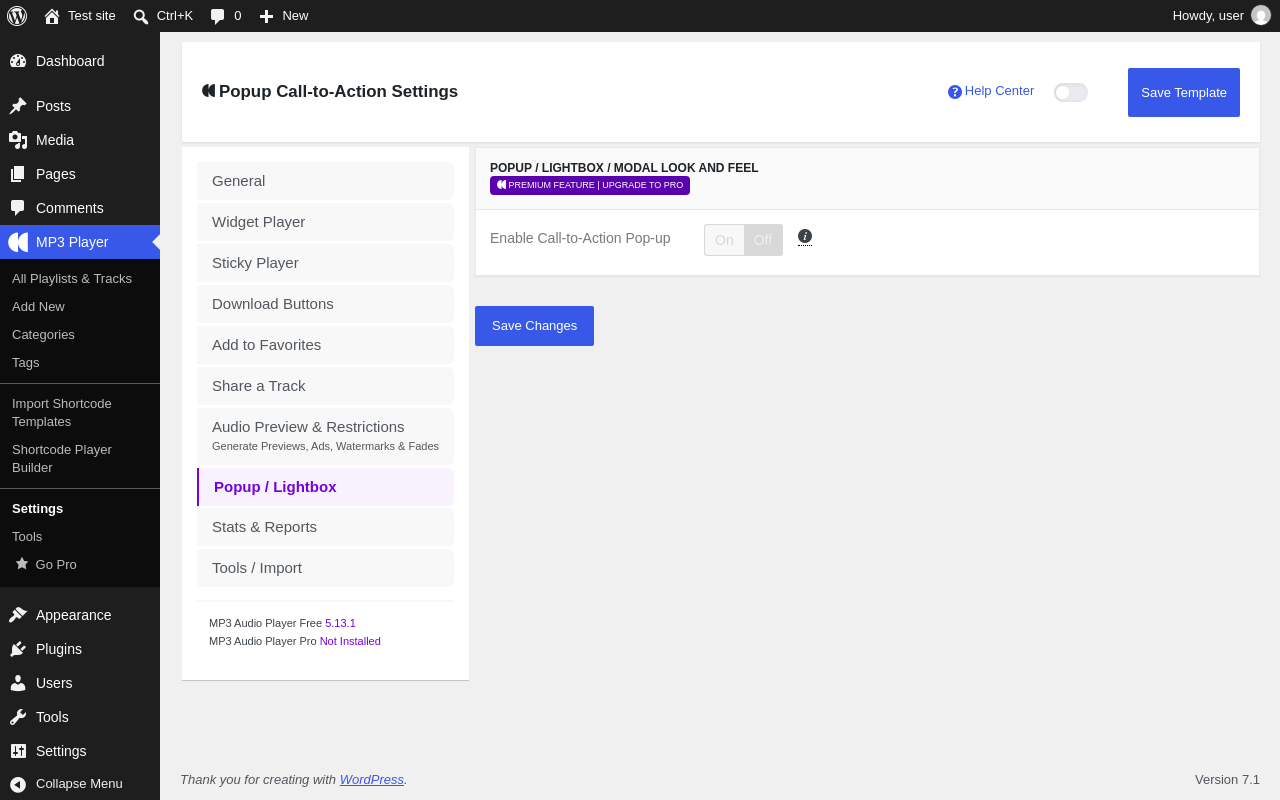Click the Save Template button
Screen dimensions: 1280x800
[x=1184, y=92]
